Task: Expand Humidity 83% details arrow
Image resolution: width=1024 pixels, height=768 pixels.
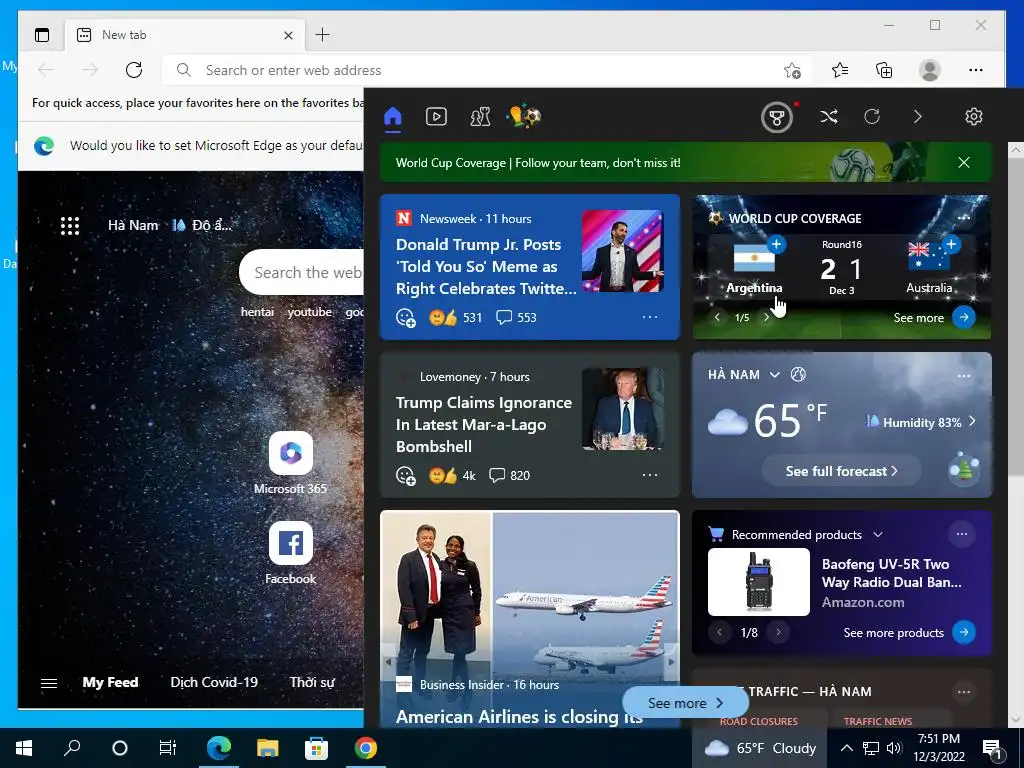Action: (972, 422)
